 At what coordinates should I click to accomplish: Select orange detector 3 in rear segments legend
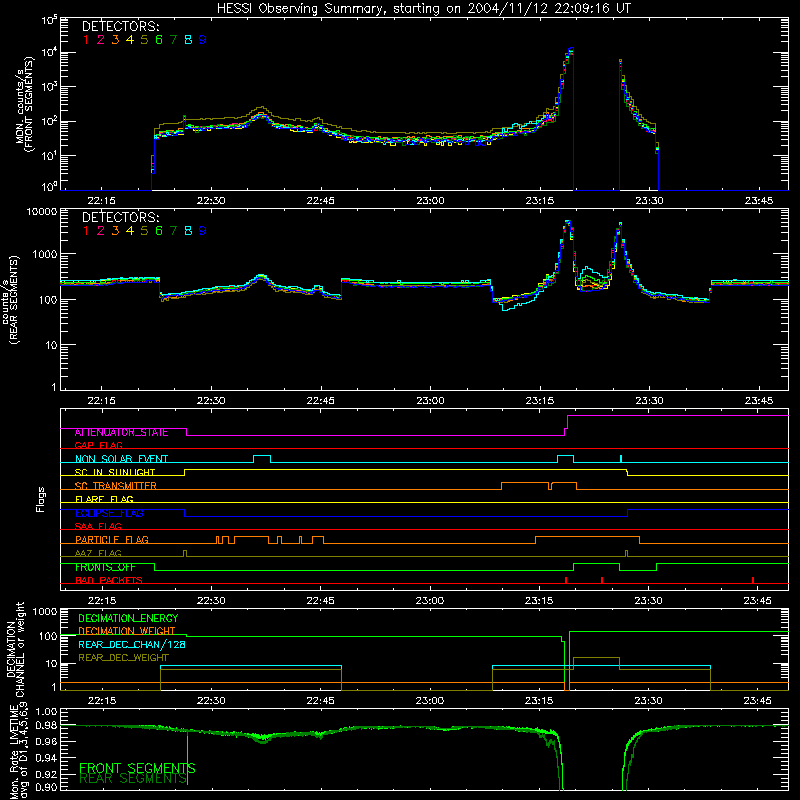(x=115, y=231)
